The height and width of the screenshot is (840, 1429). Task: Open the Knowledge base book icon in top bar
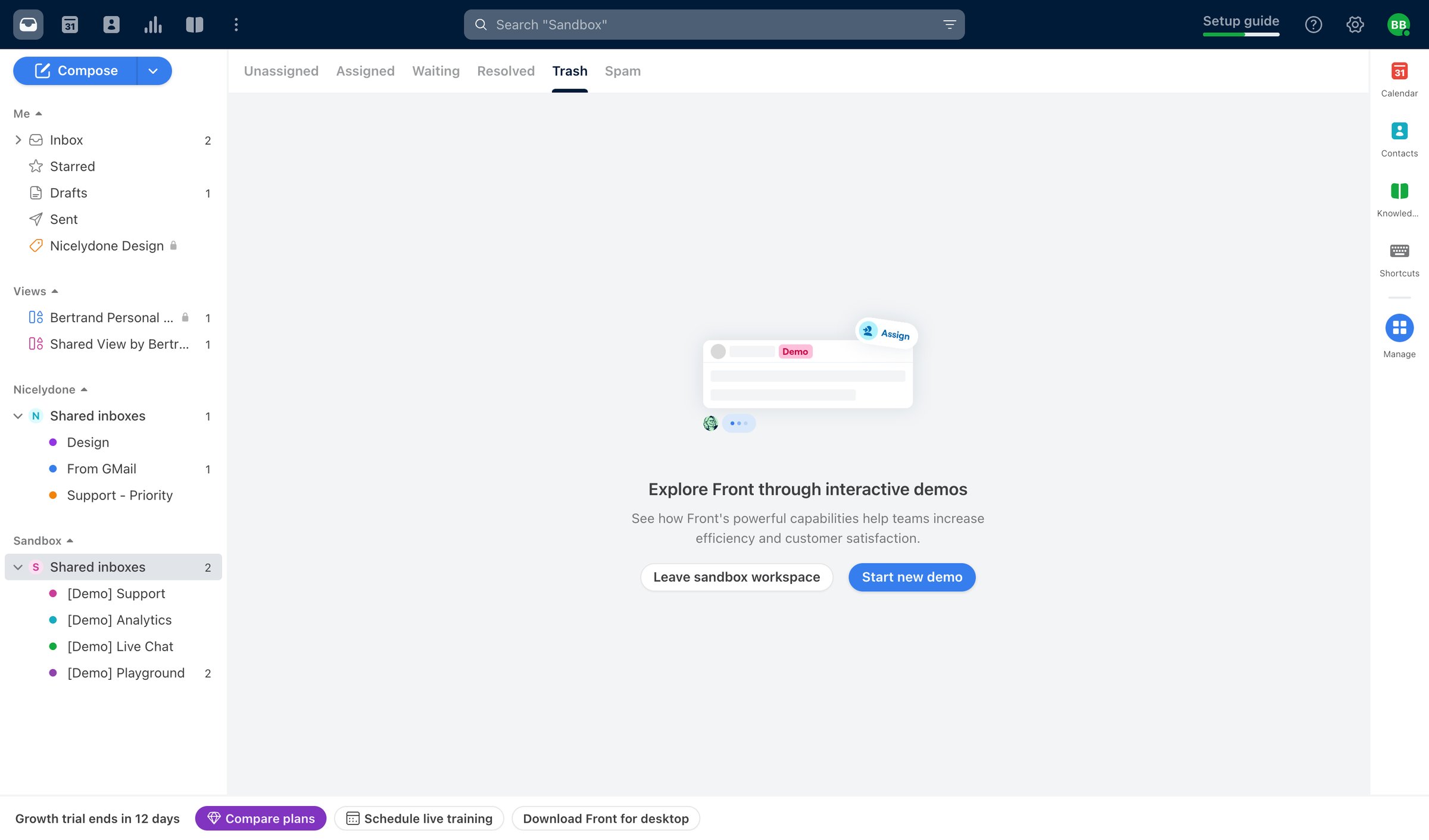tap(195, 24)
